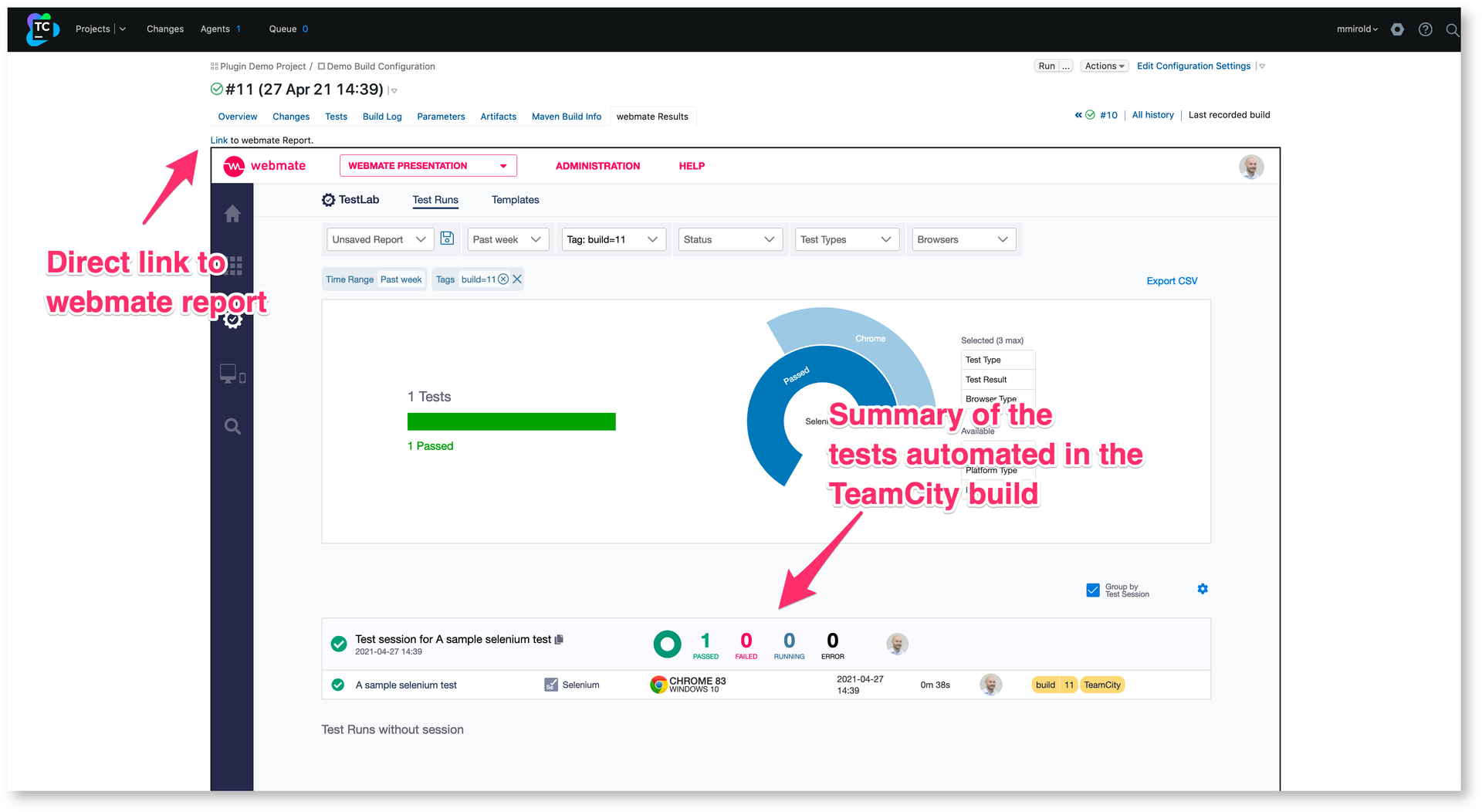Open the webmate sidebar home icon
Screen dimensions: 1482x812
pyautogui.click(x=232, y=214)
